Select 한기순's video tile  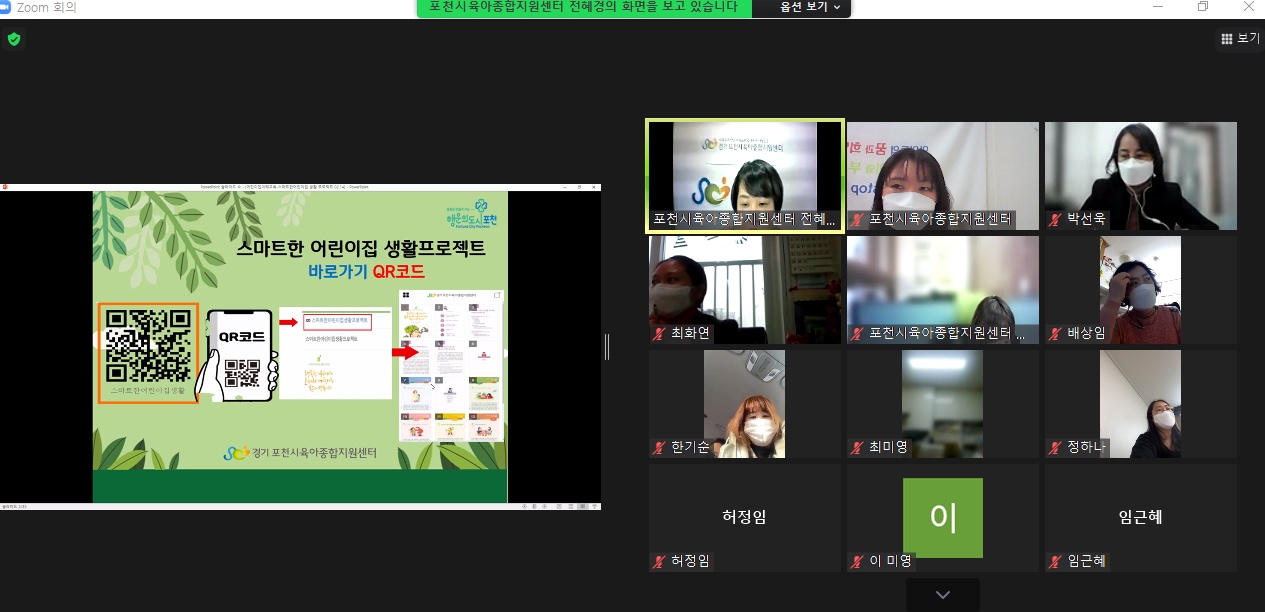point(745,404)
